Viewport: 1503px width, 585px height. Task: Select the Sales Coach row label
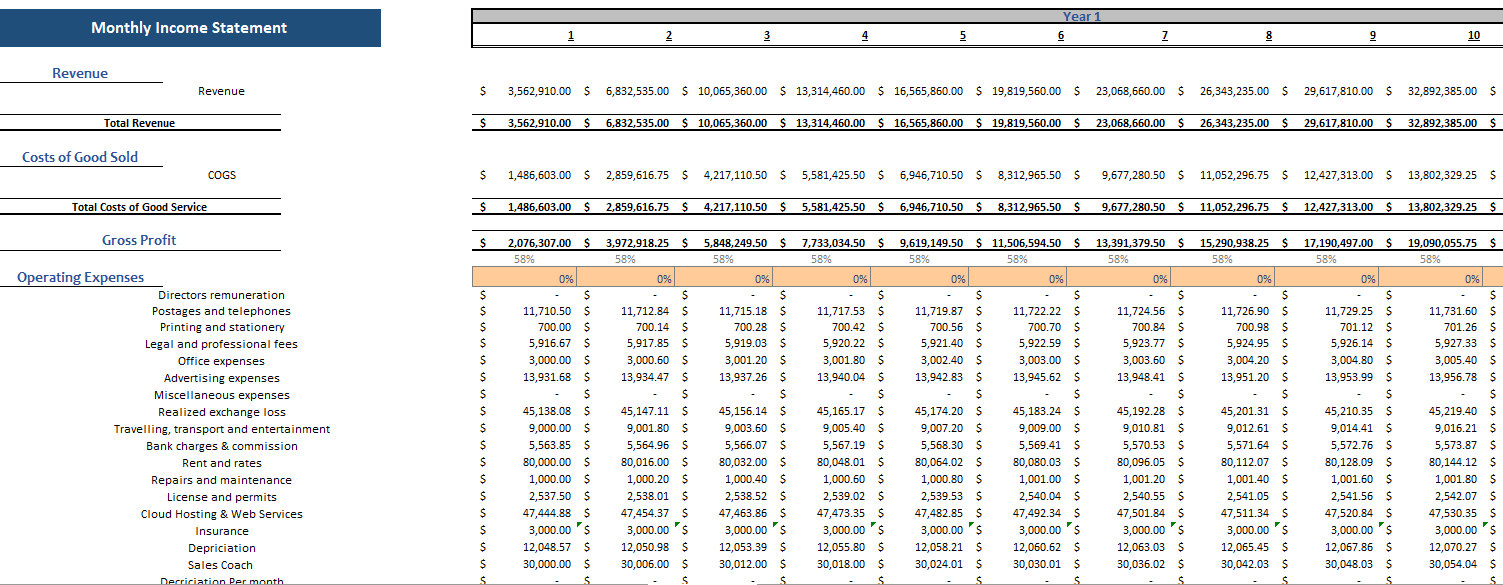tap(221, 564)
